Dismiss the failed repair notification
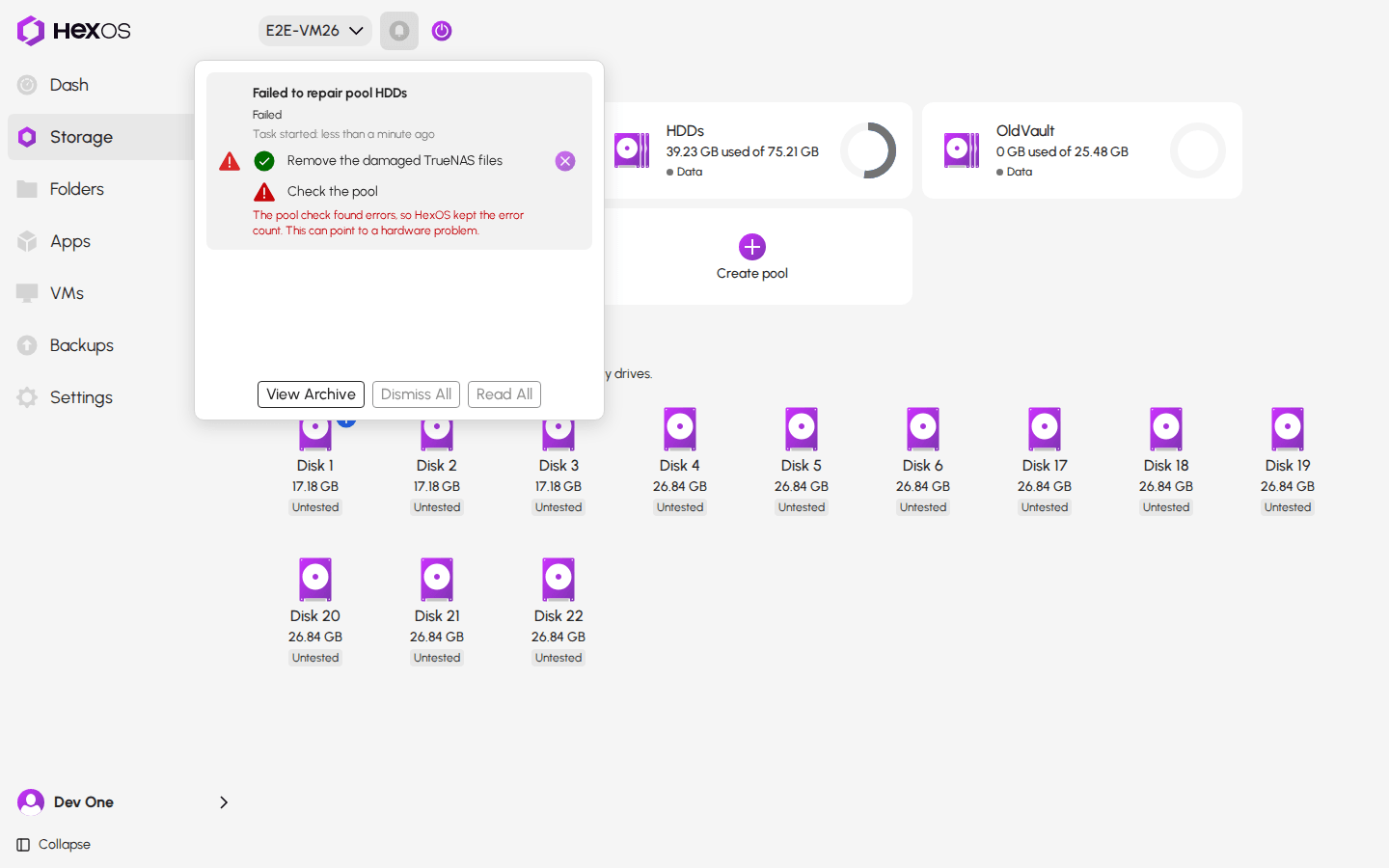 point(565,161)
